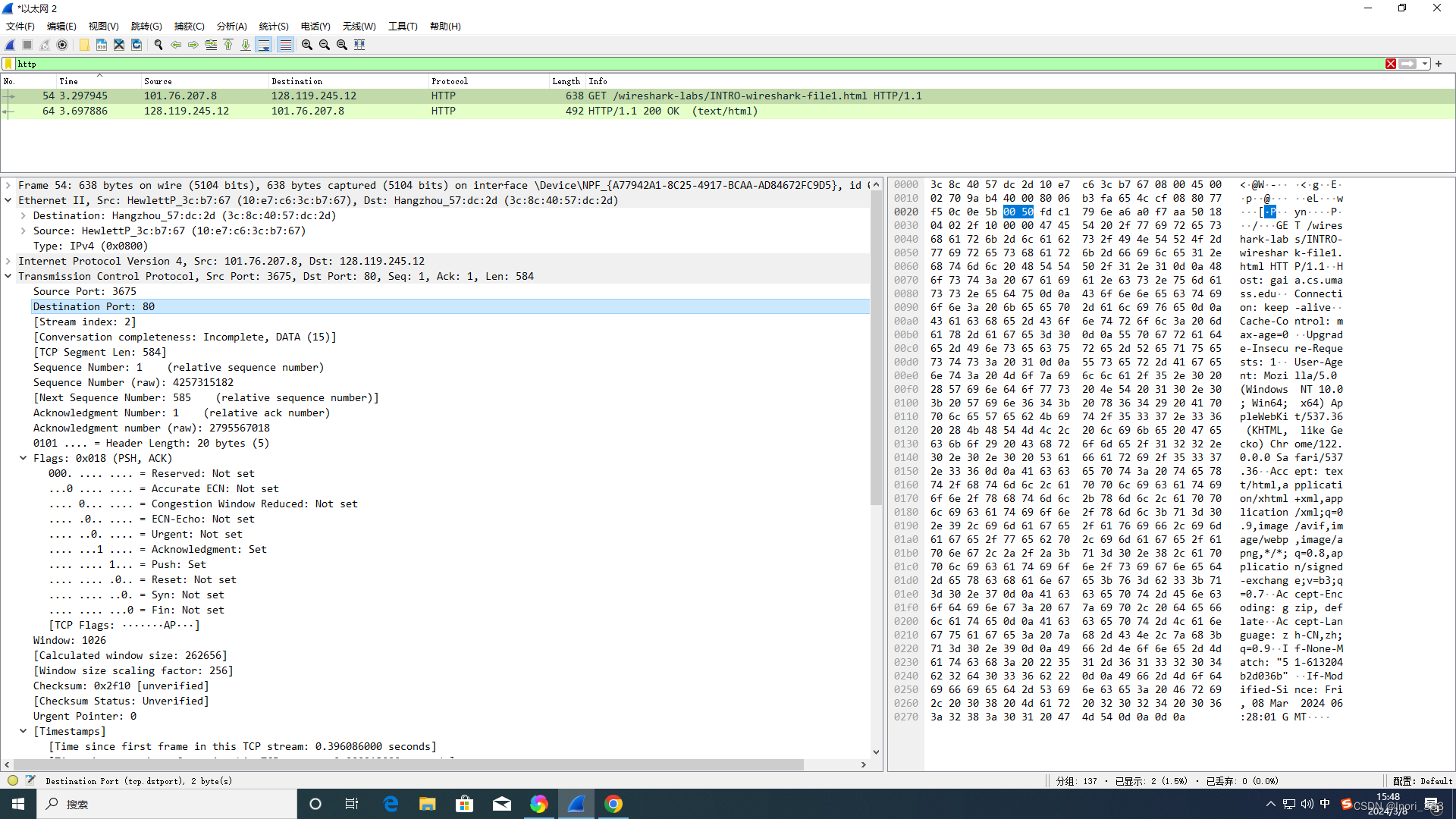
Task: Click the find packet magnifier icon
Action: (x=158, y=45)
